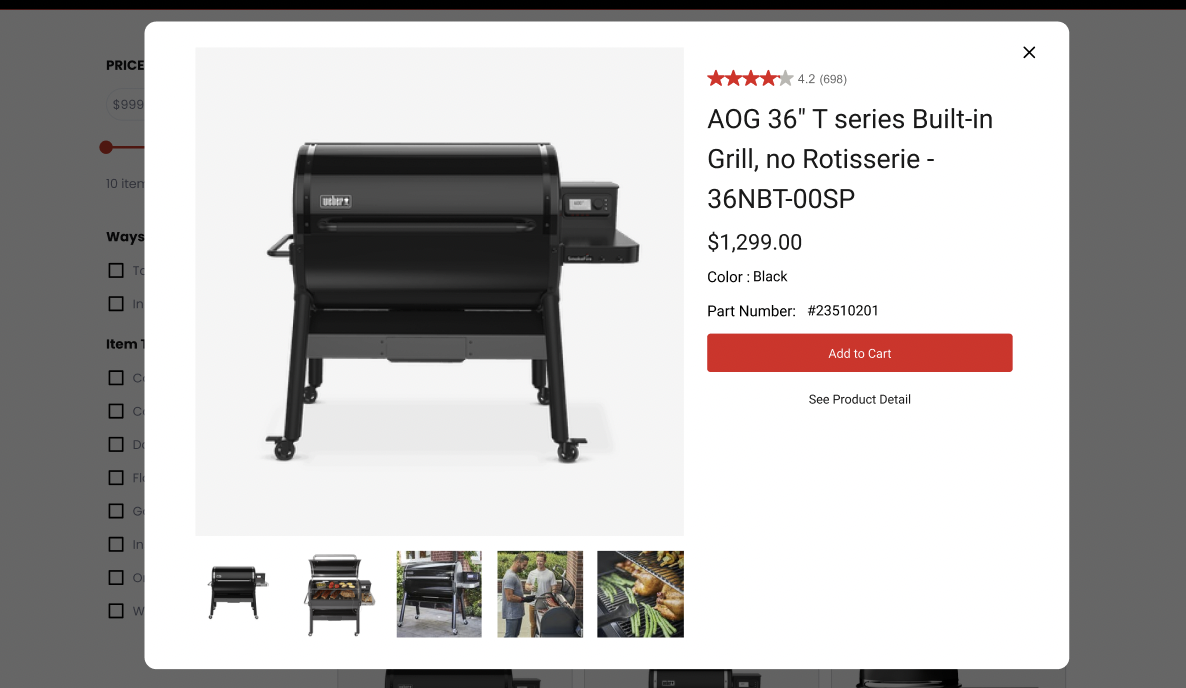Viewport: 1186px width, 688px height.
Task: Open See Product Detail link
Action: click(859, 399)
